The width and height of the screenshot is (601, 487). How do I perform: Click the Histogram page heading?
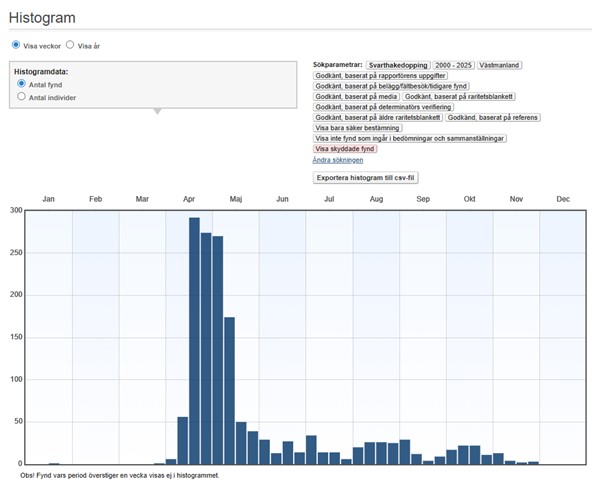[42, 18]
